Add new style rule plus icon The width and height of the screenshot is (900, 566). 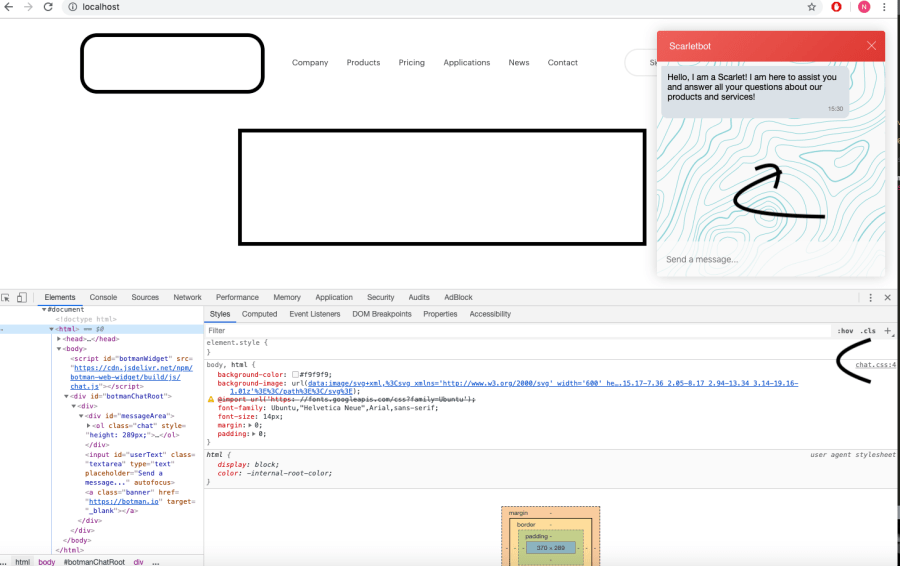point(887,331)
